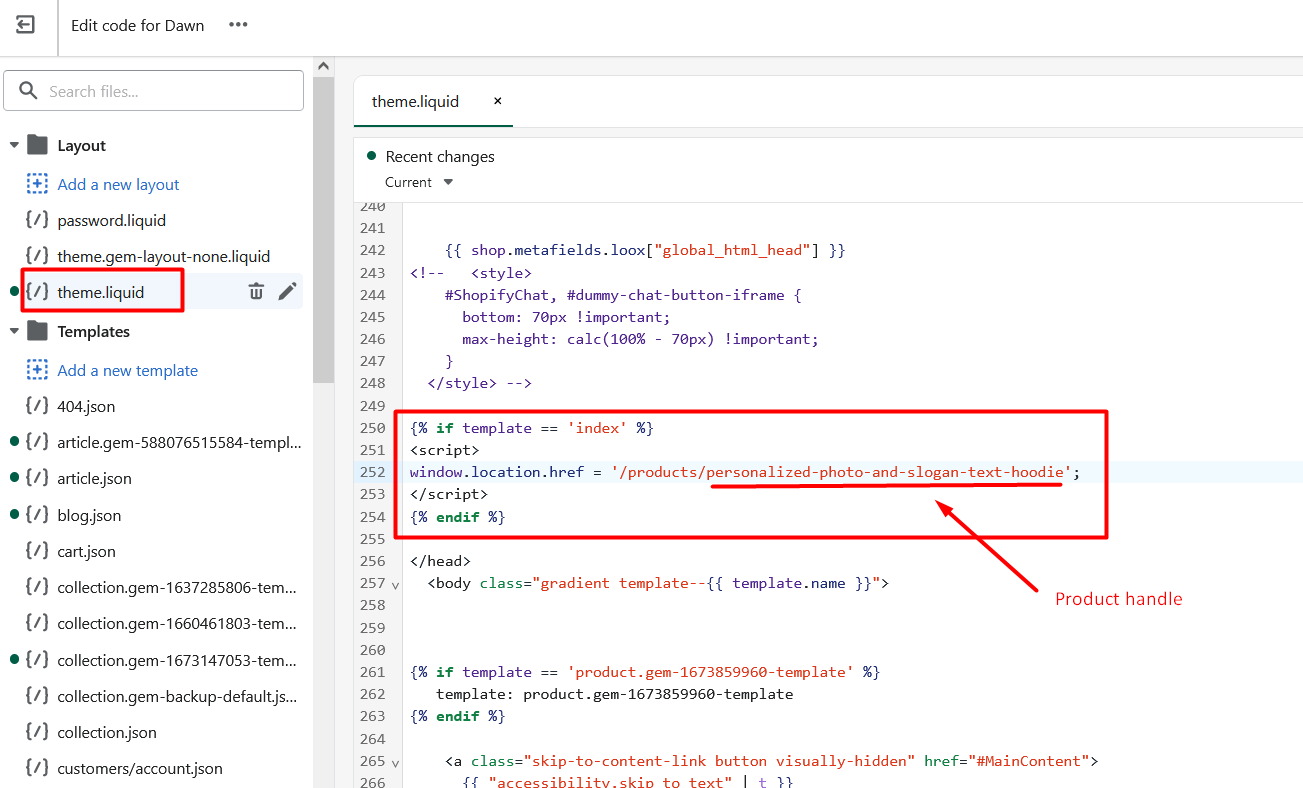Click the Add a new layout icon
Viewport: 1303px width, 788px height.
(x=37, y=184)
